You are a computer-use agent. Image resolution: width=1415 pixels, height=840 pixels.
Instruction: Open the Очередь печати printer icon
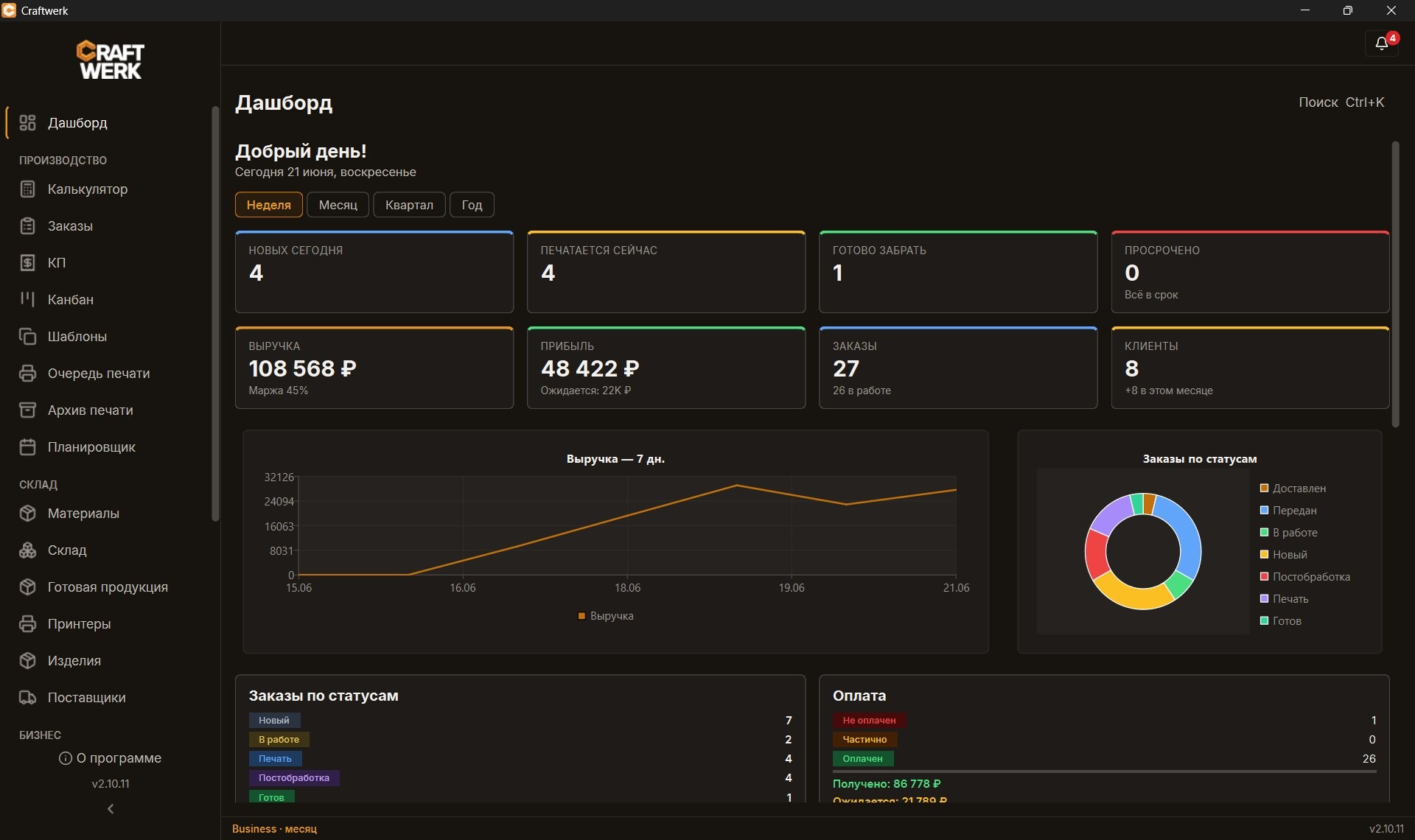coord(27,374)
